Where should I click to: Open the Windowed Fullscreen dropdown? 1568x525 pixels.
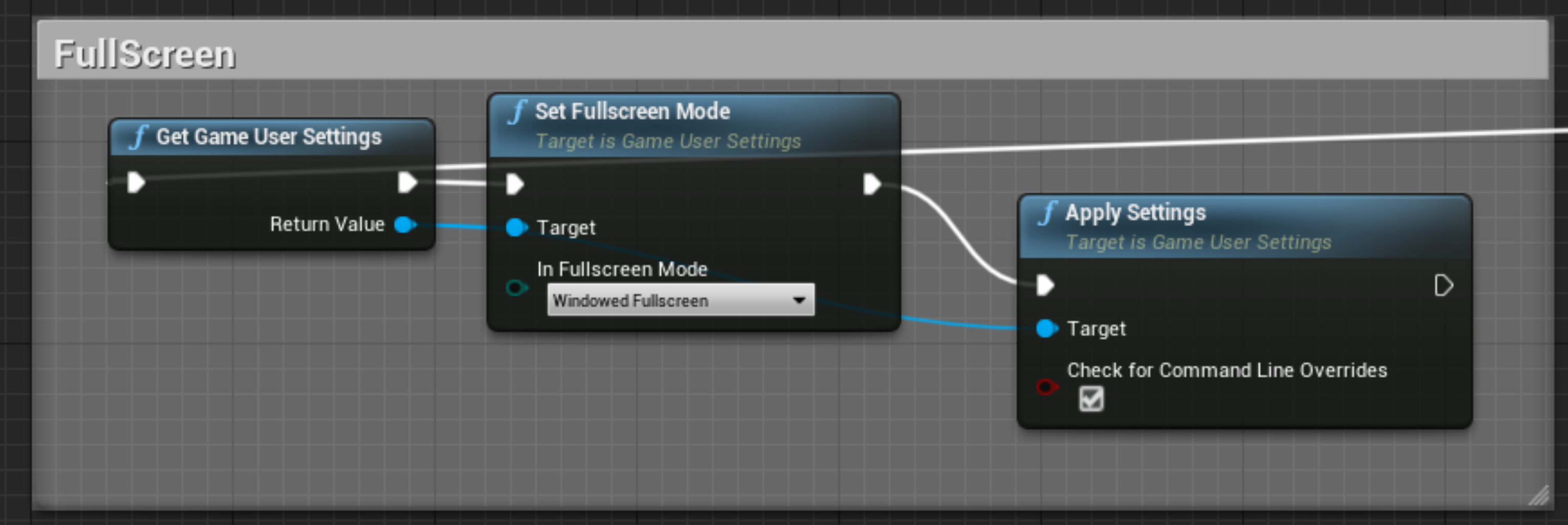[681, 300]
